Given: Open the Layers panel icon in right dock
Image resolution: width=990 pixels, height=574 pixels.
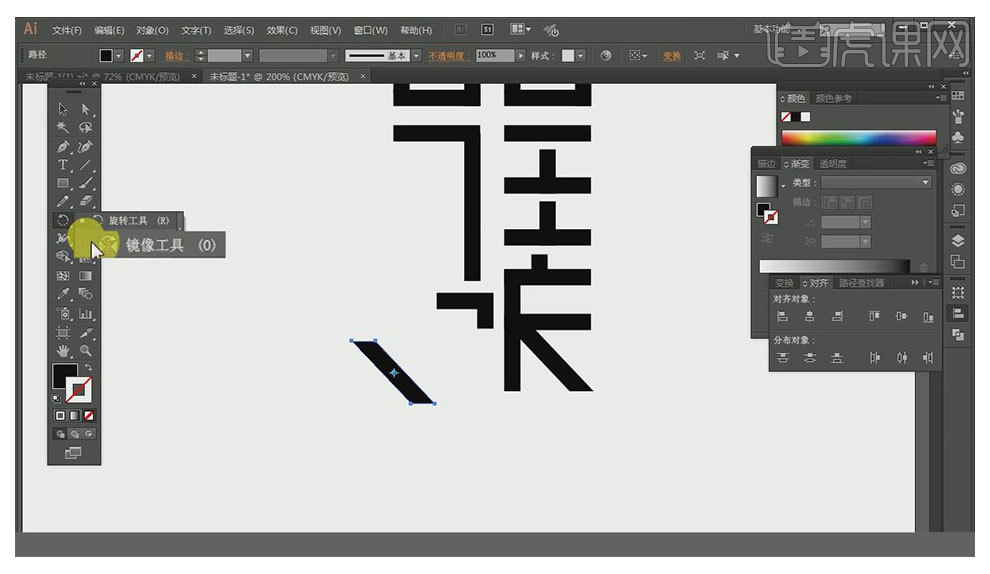Looking at the screenshot, I should point(958,240).
